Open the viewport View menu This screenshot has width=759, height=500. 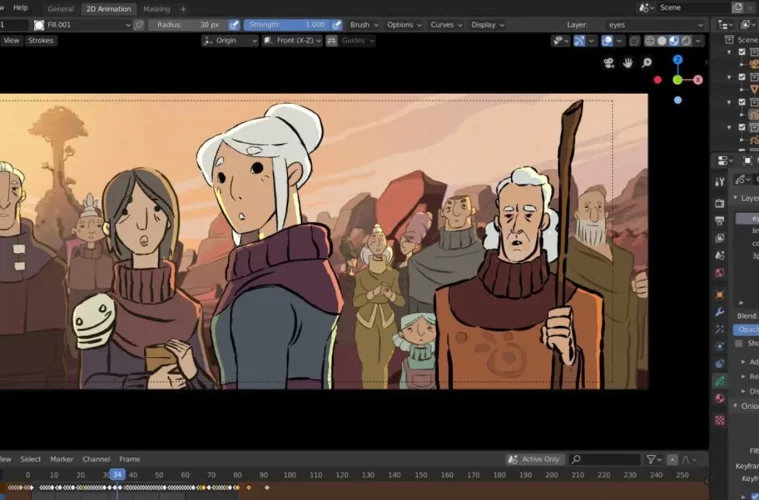(x=11, y=41)
